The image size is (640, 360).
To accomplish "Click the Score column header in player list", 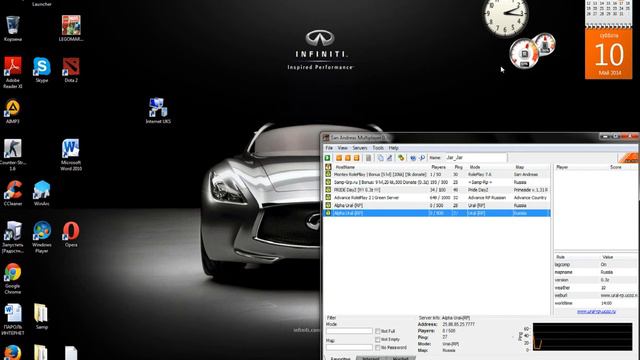I will coord(616,167).
